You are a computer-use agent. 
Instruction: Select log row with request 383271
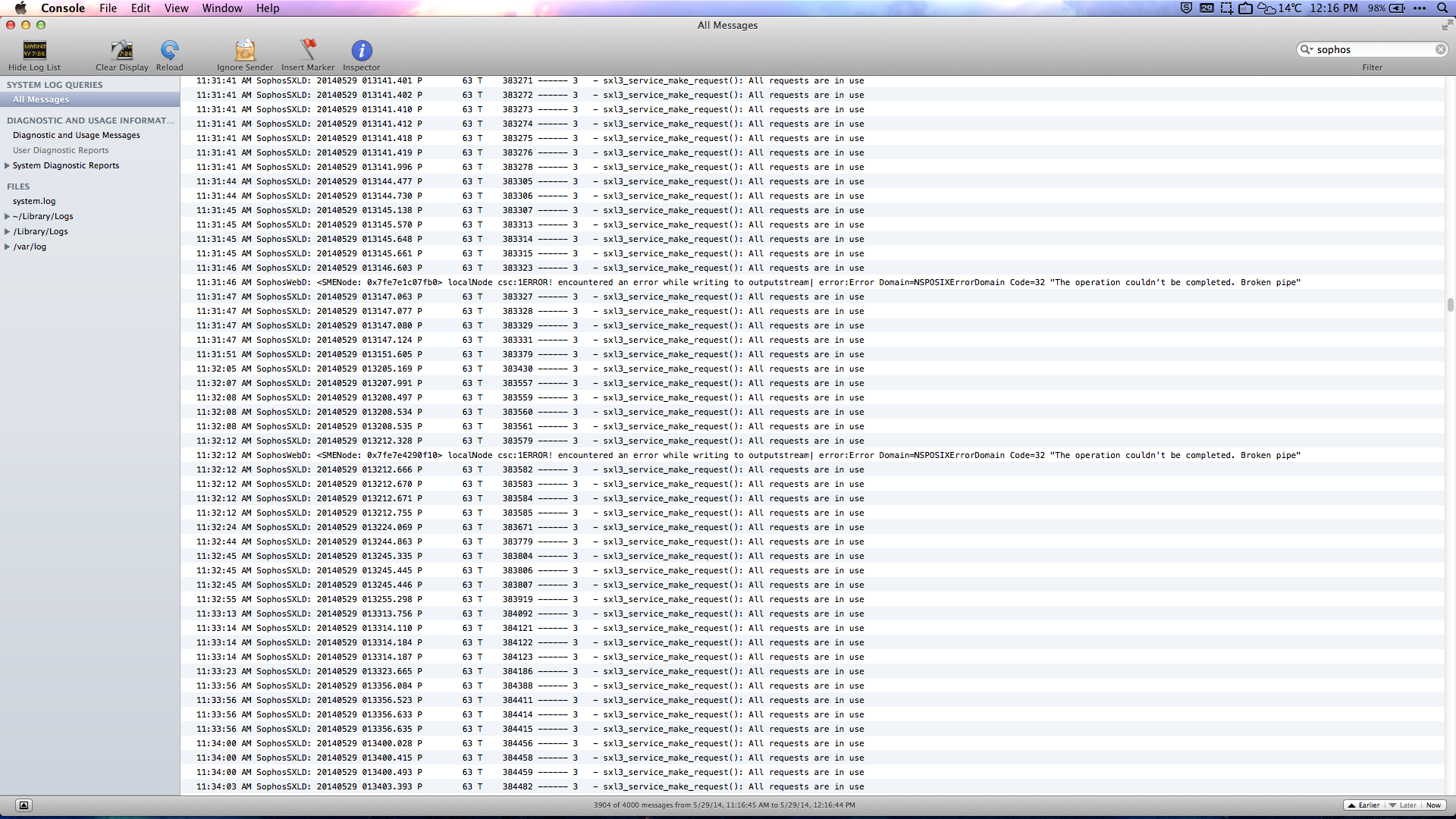812,80
